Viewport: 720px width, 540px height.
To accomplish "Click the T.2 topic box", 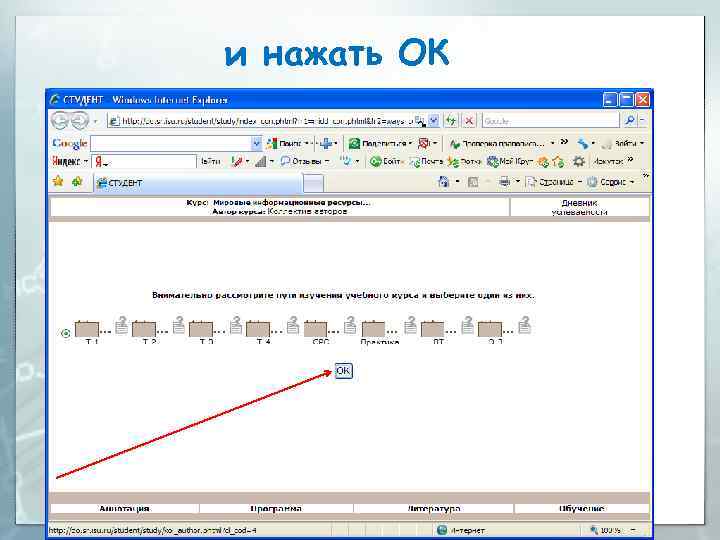I will click(x=144, y=329).
